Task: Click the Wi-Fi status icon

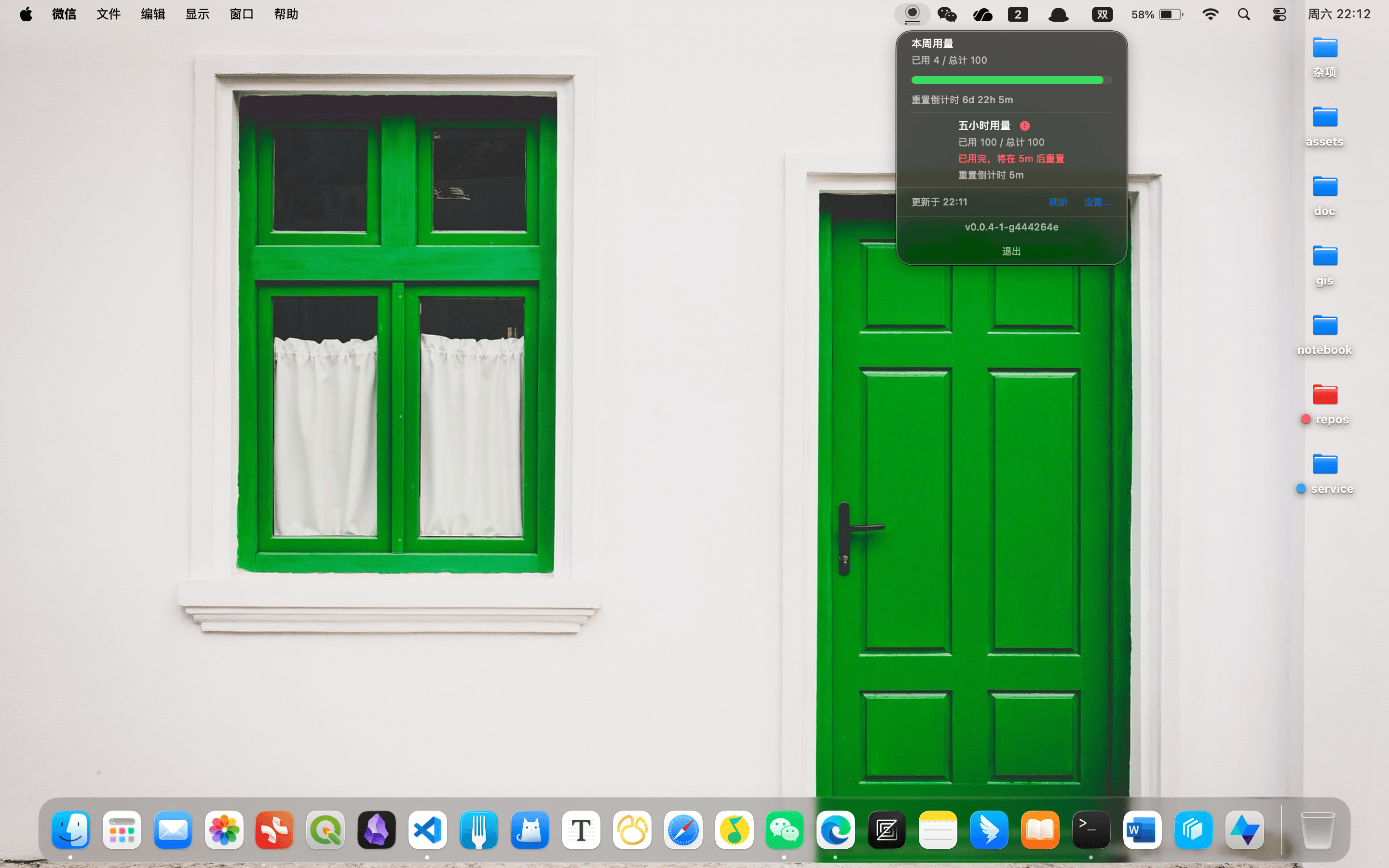Action: point(1210,14)
